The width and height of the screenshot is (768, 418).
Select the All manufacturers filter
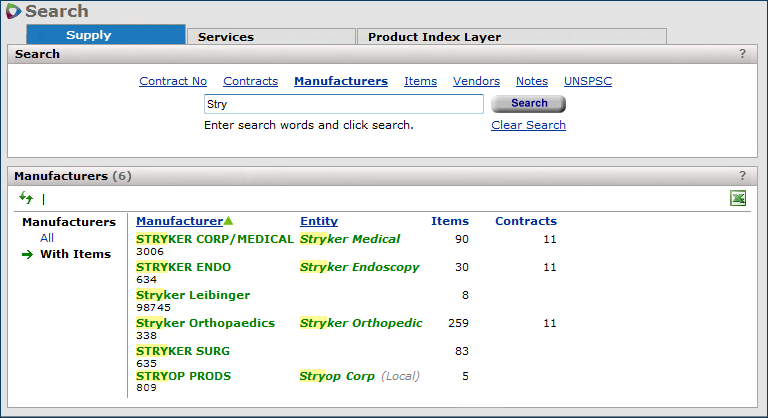[x=47, y=238]
